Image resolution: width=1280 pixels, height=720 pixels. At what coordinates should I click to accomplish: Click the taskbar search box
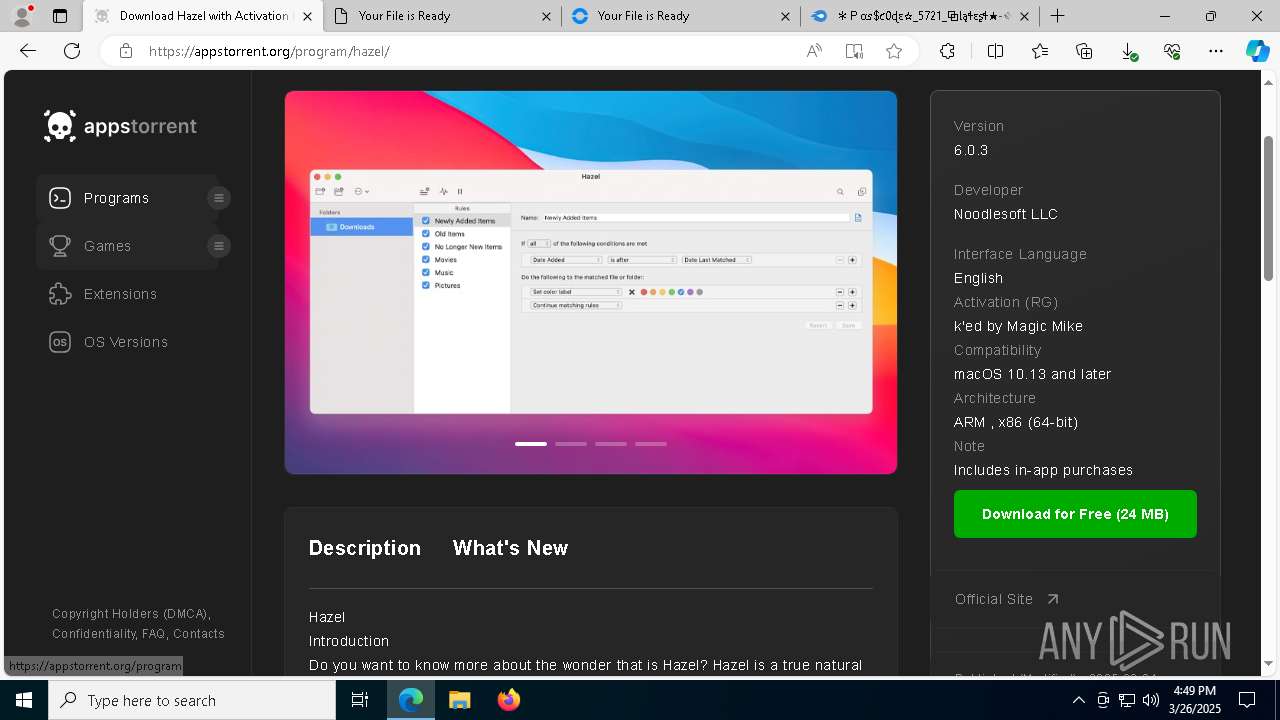(192, 700)
